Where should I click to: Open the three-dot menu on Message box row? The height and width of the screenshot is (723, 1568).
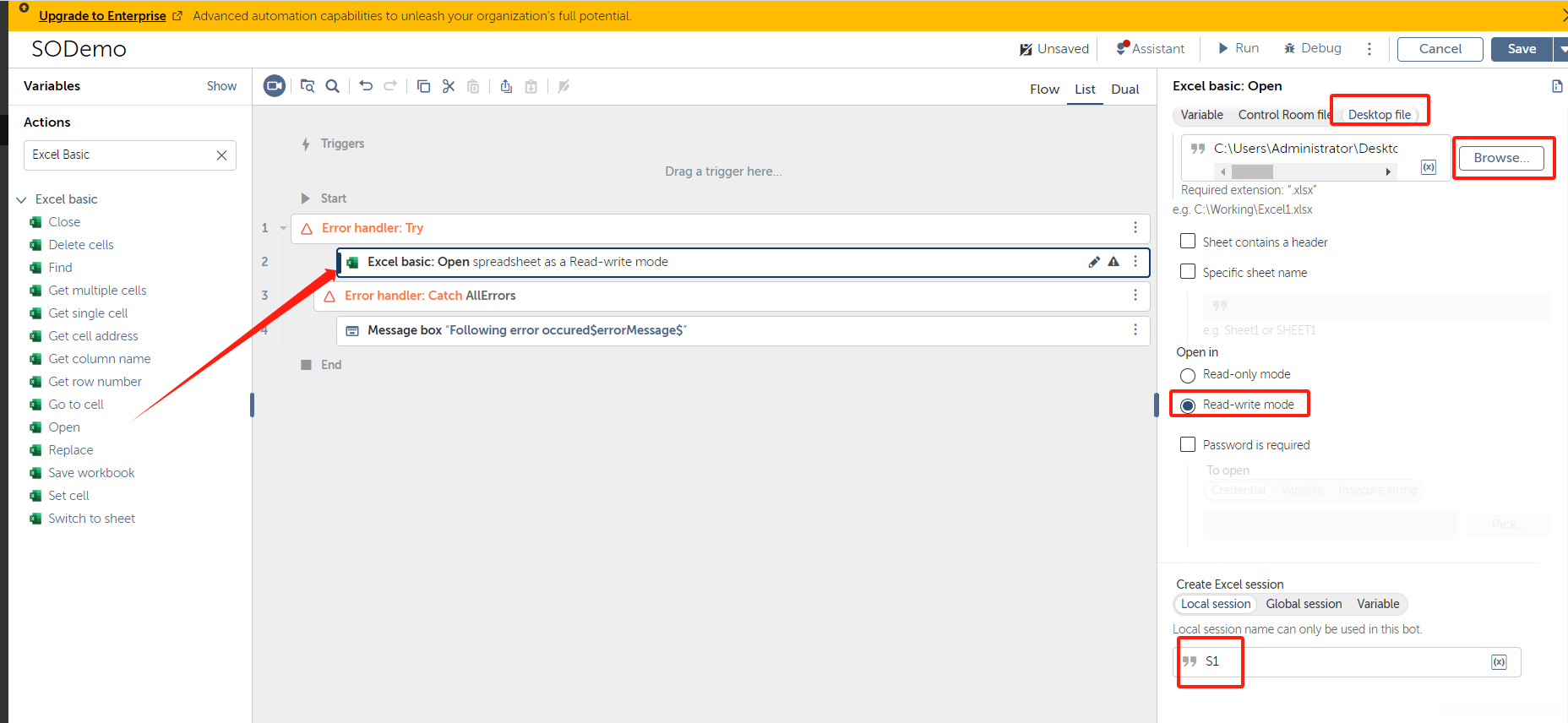click(1135, 329)
